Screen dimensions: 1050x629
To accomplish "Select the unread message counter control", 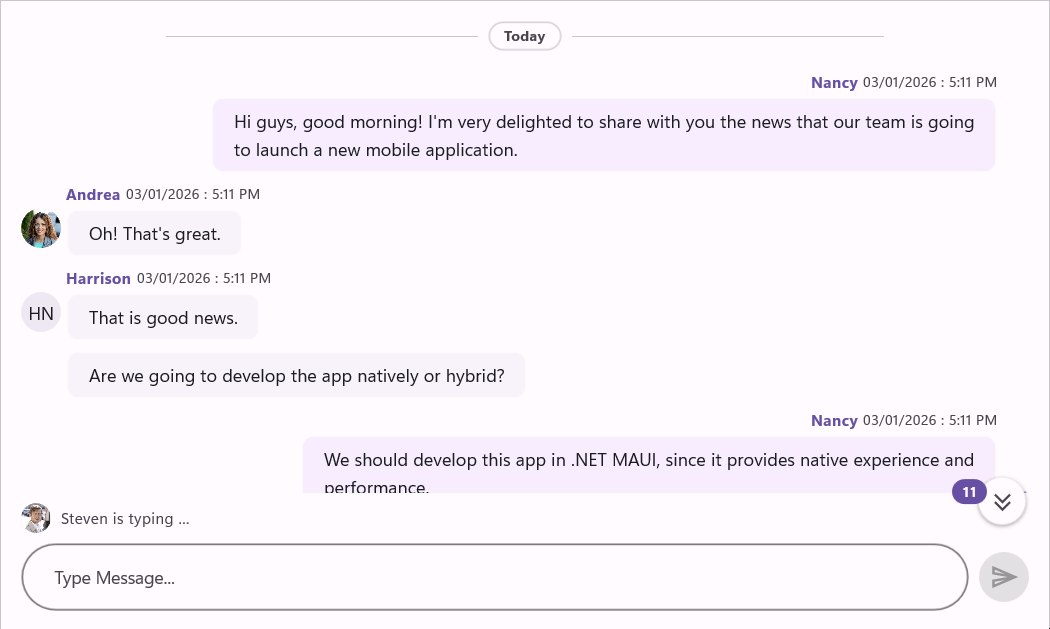I will click(968, 492).
